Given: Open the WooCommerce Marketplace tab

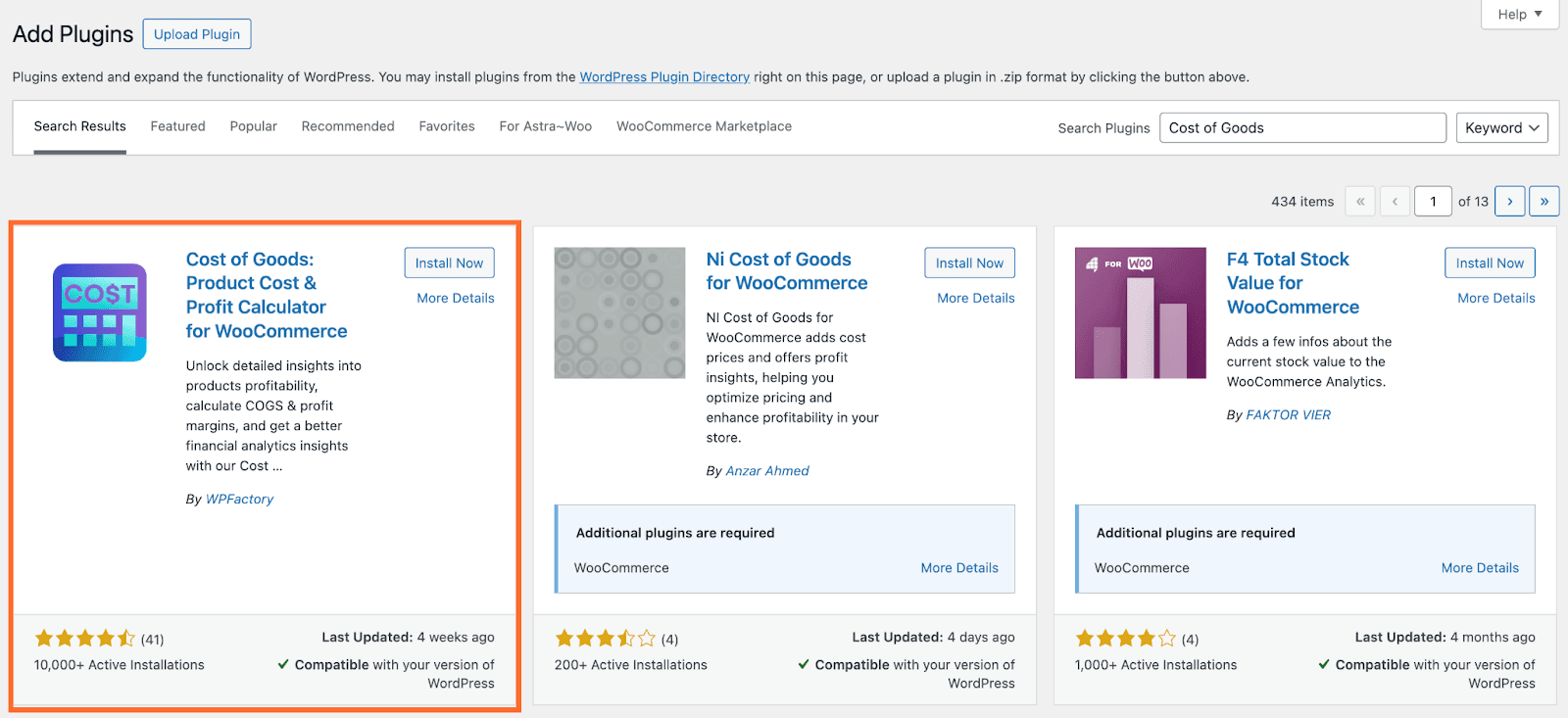Looking at the screenshot, I should pos(704,126).
